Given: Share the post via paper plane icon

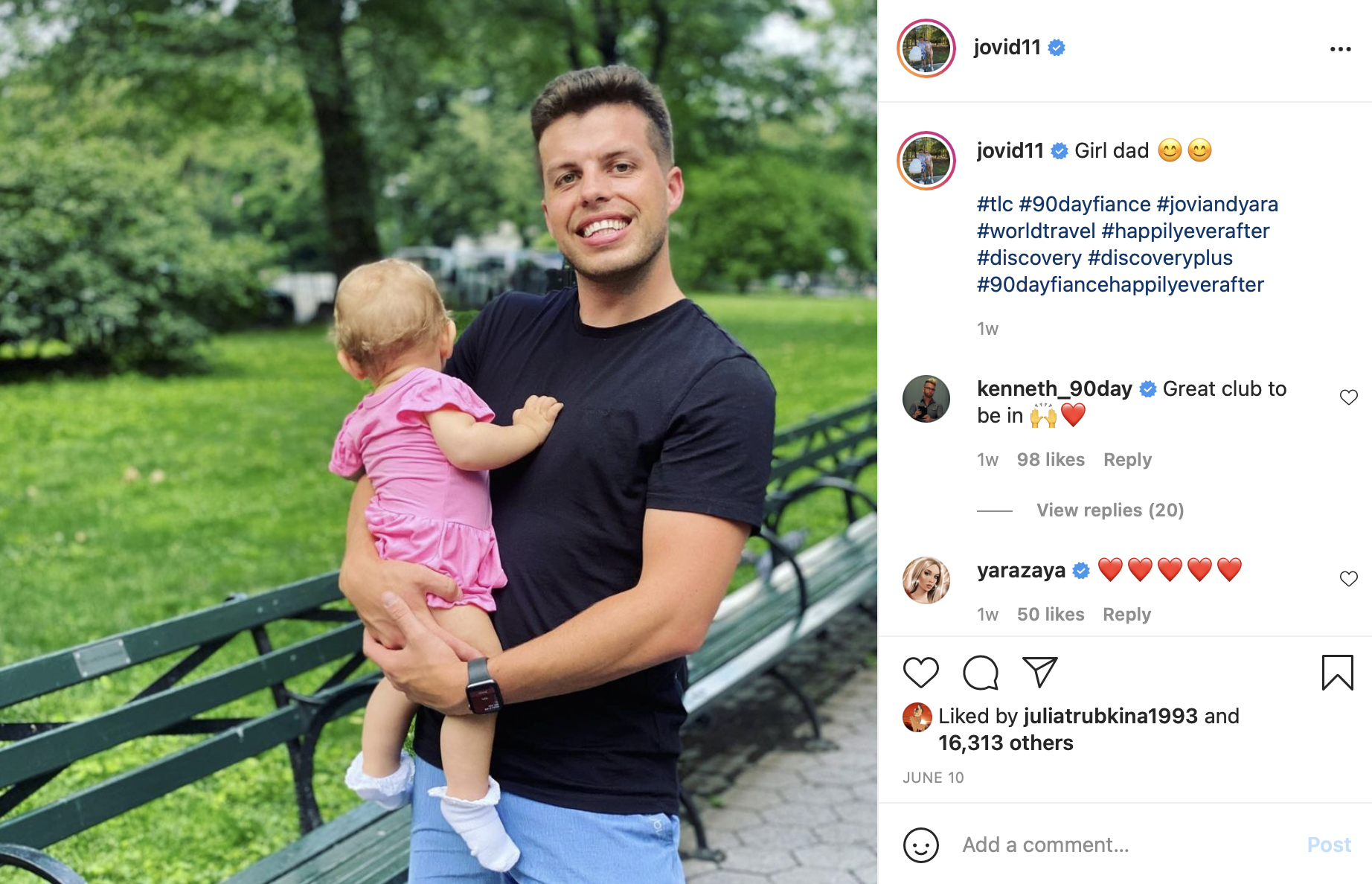Looking at the screenshot, I should [x=1040, y=672].
